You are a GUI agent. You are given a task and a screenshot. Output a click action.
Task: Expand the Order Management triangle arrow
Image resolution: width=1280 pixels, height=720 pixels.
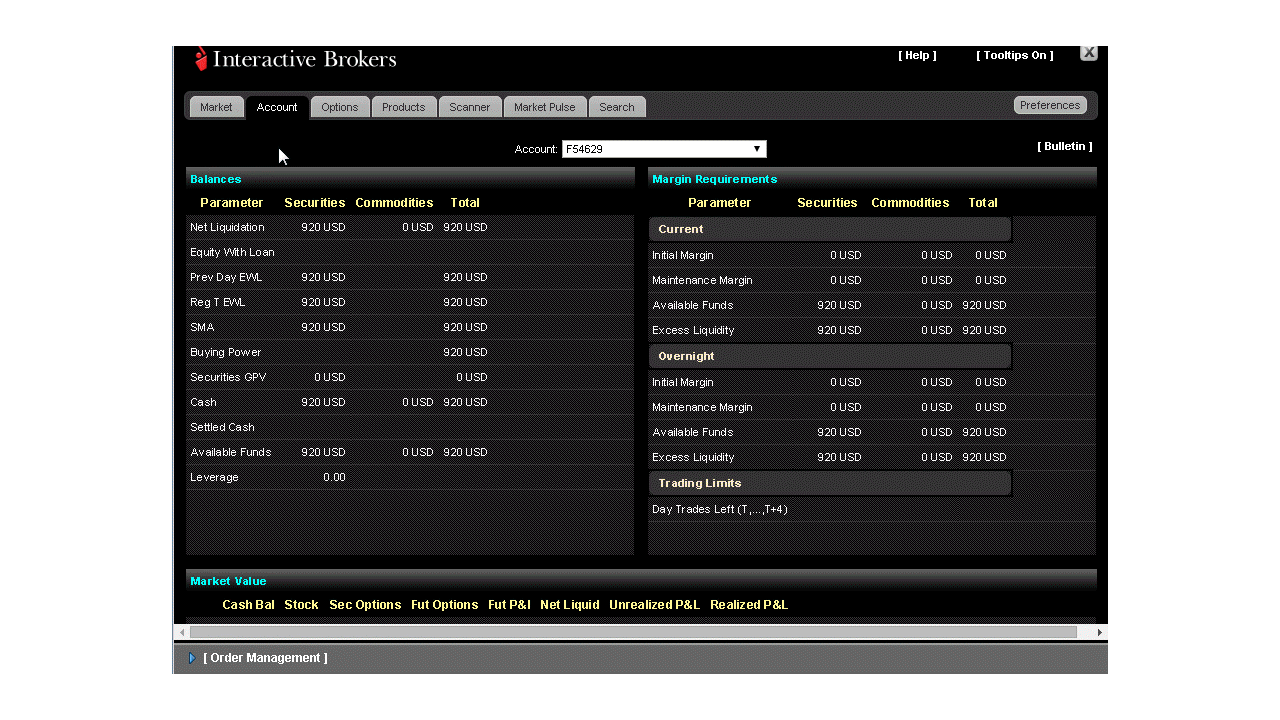click(192, 658)
